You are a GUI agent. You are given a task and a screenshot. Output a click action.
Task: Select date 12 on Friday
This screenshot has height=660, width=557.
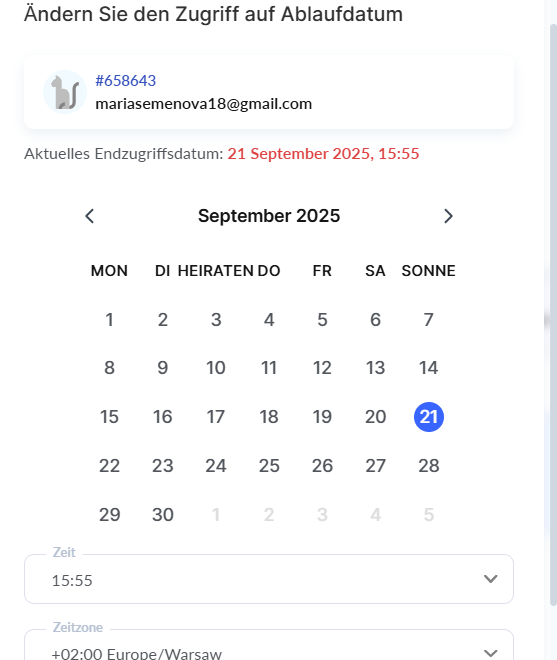(x=322, y=368)
